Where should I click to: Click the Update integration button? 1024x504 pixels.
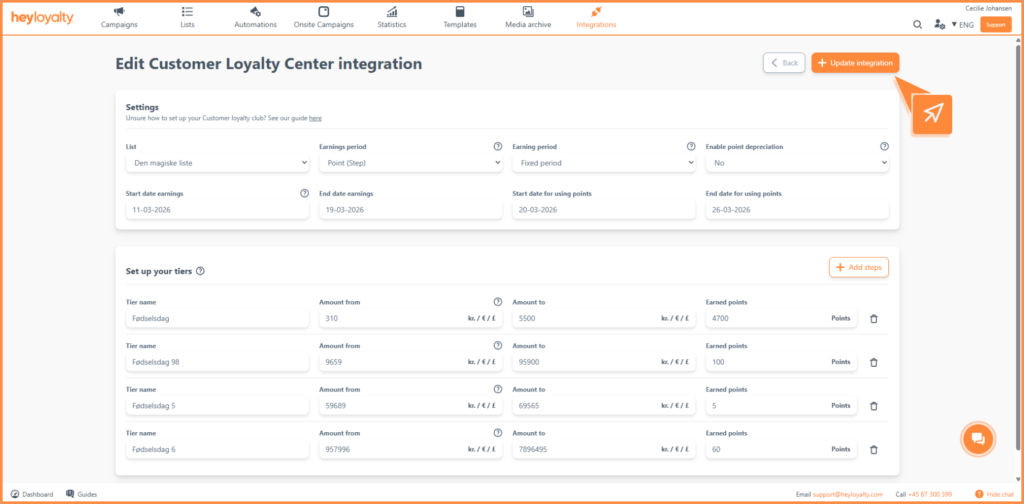856,63
